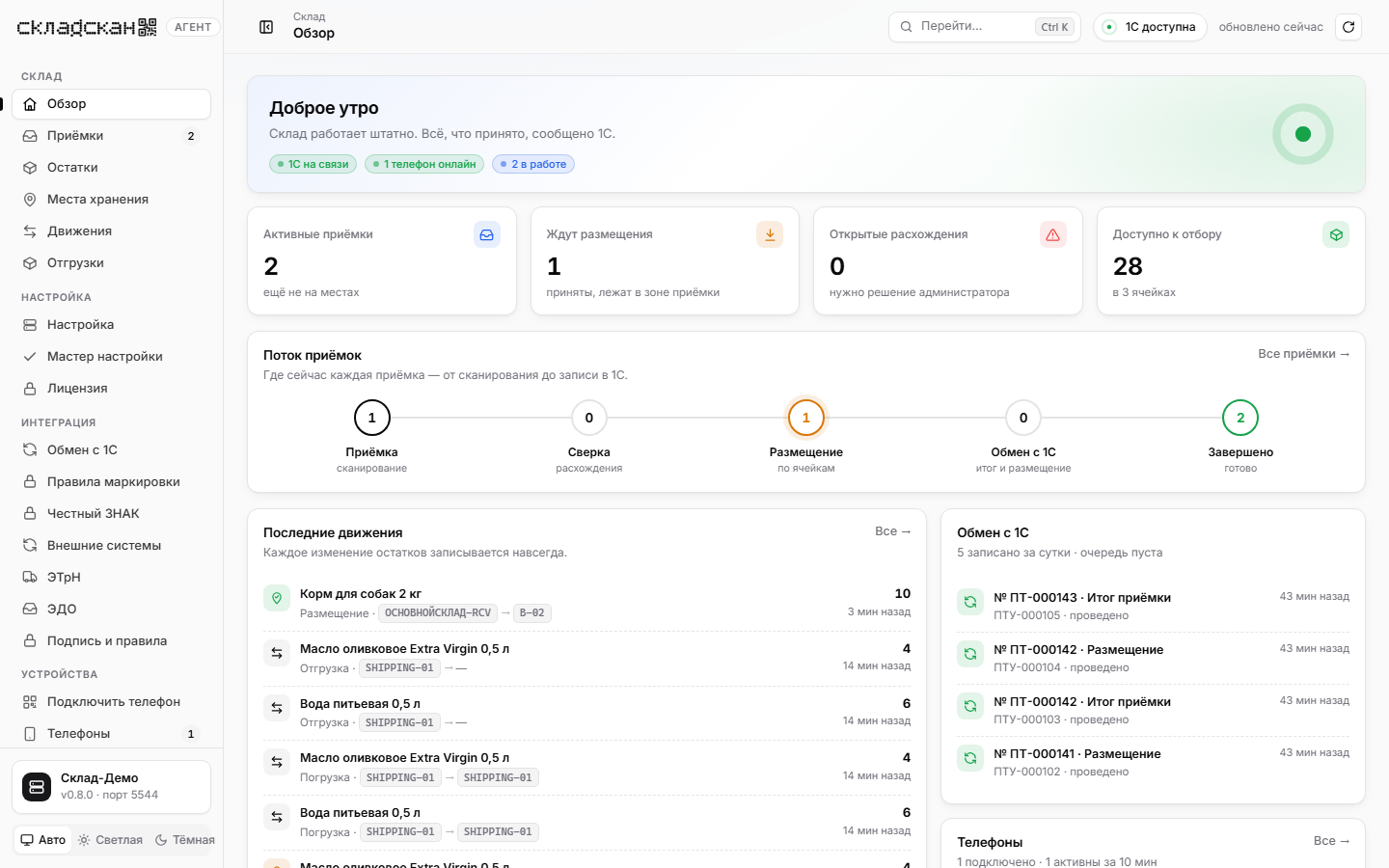Click the Отгрузки box icon in sidebar
The image size is (1389, 868).
click(x=30, y=263)
